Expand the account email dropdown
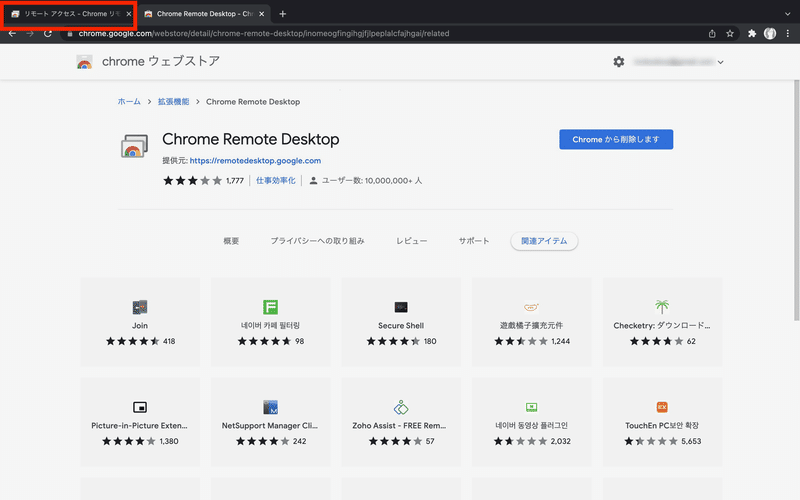 (x=720, y=62)
